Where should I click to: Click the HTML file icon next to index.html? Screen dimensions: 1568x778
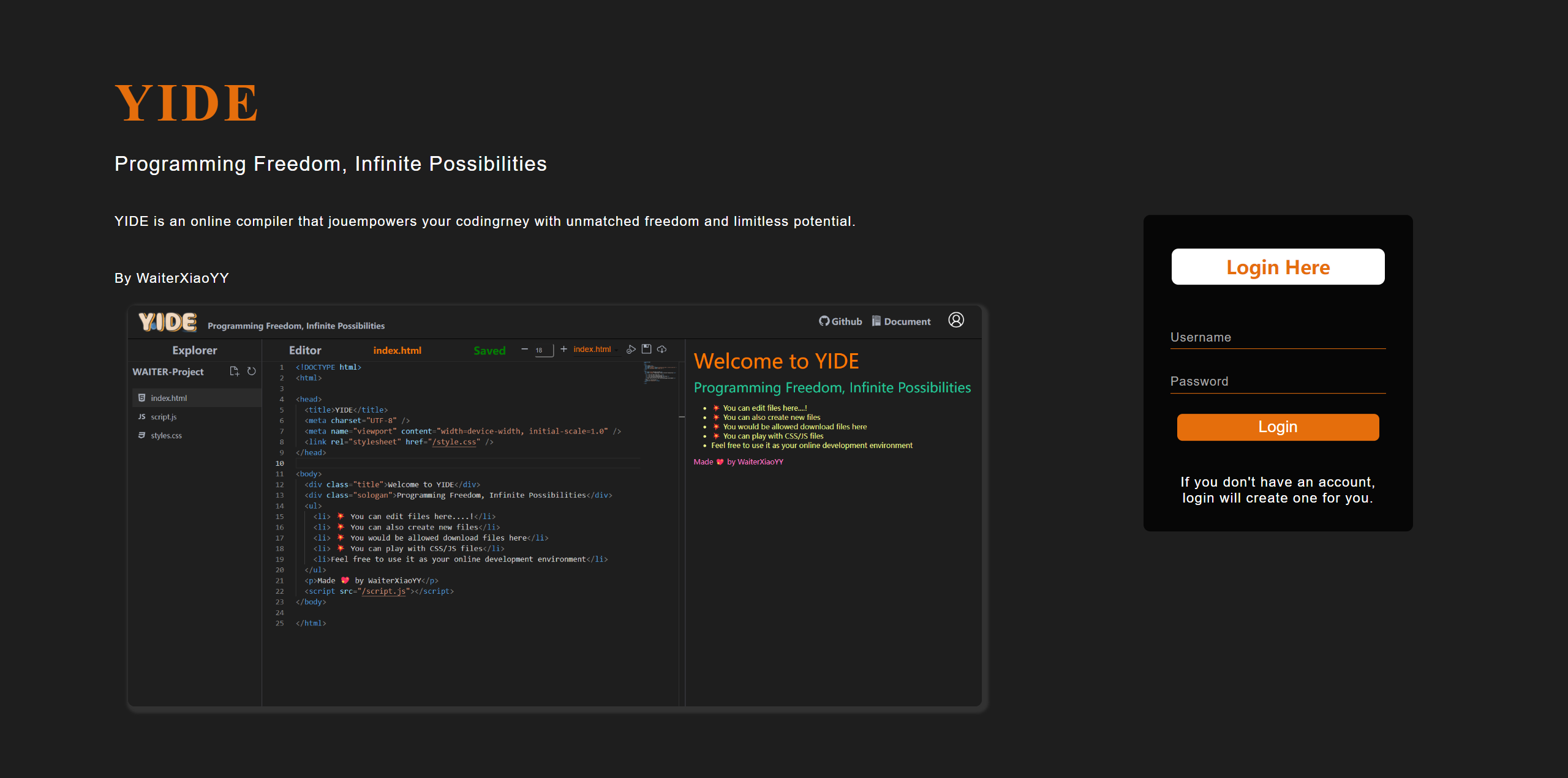click(141, 398)
